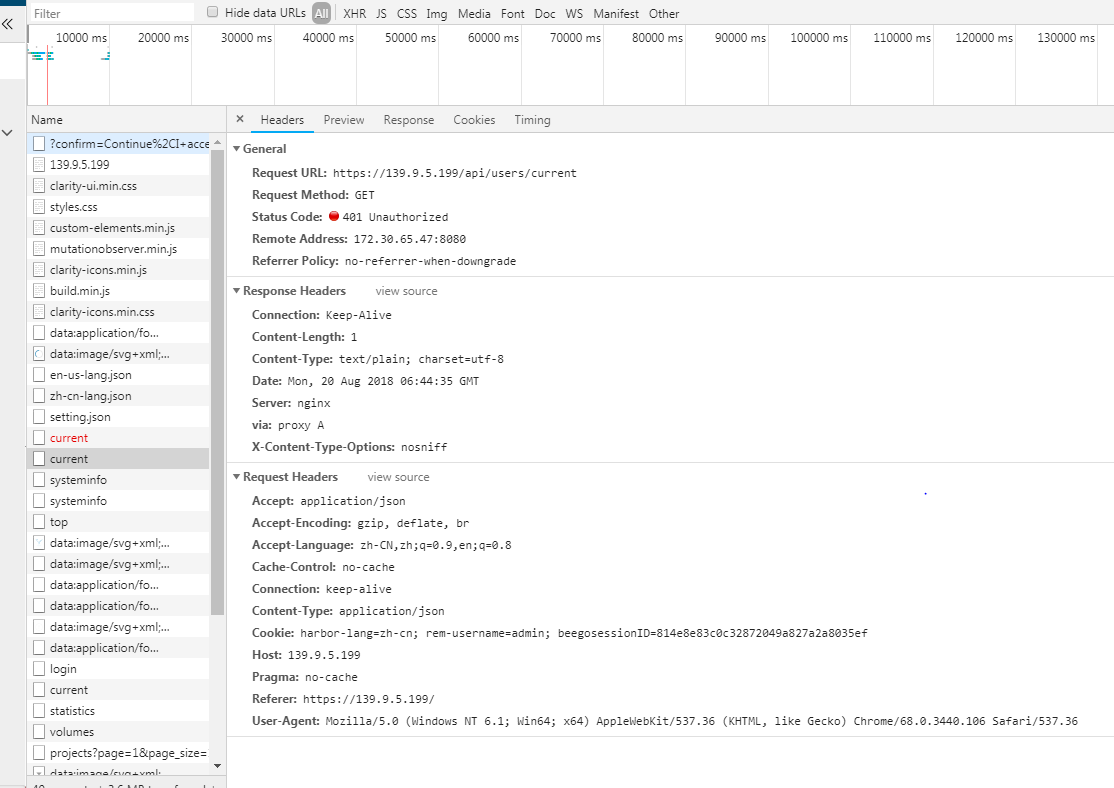Click inside the Filter input box
The width and height of the screenshot is (1114, 788).
pos(110,12)
